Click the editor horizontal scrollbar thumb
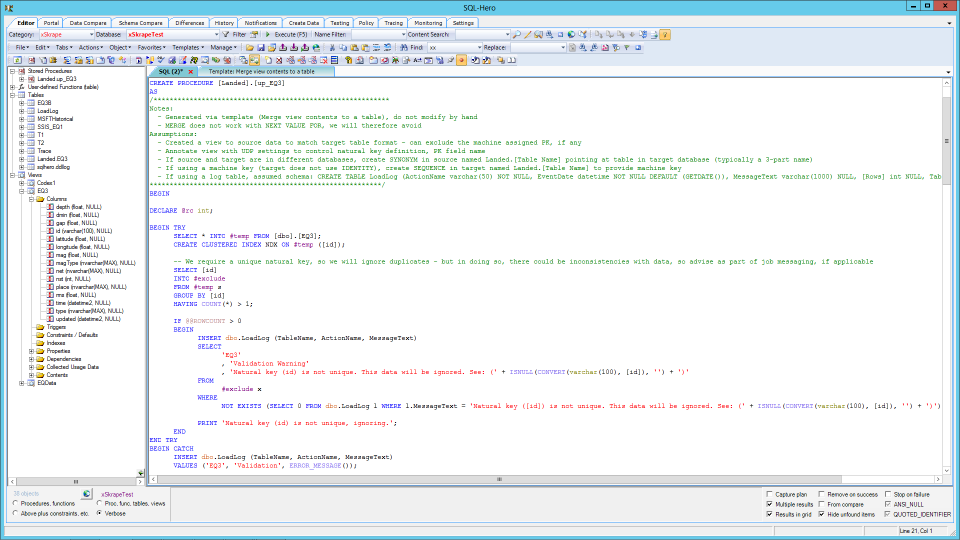The width and height of the screenshot is (960, 540). [499, 479]
